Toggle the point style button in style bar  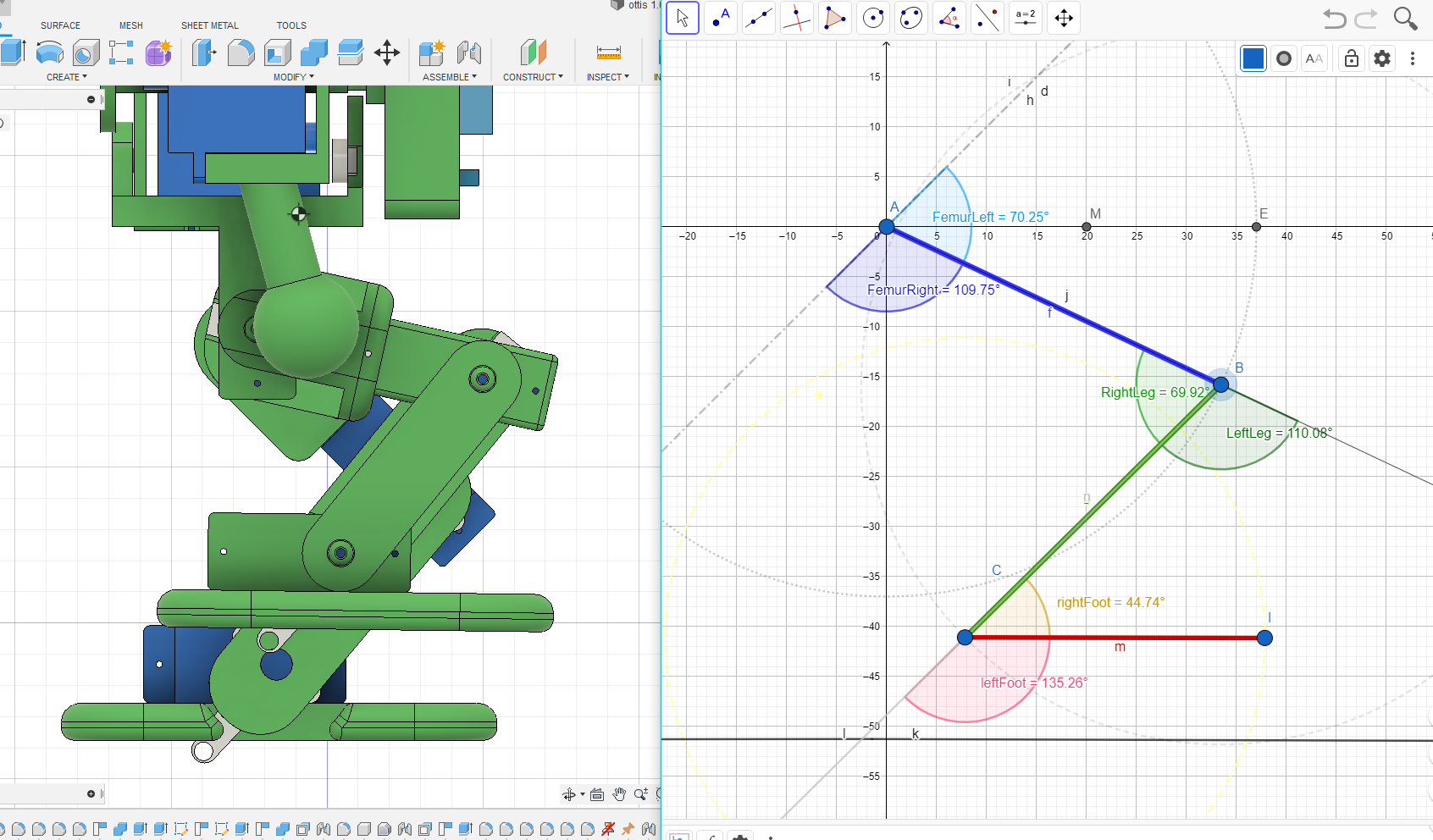tap(1284, 58)
